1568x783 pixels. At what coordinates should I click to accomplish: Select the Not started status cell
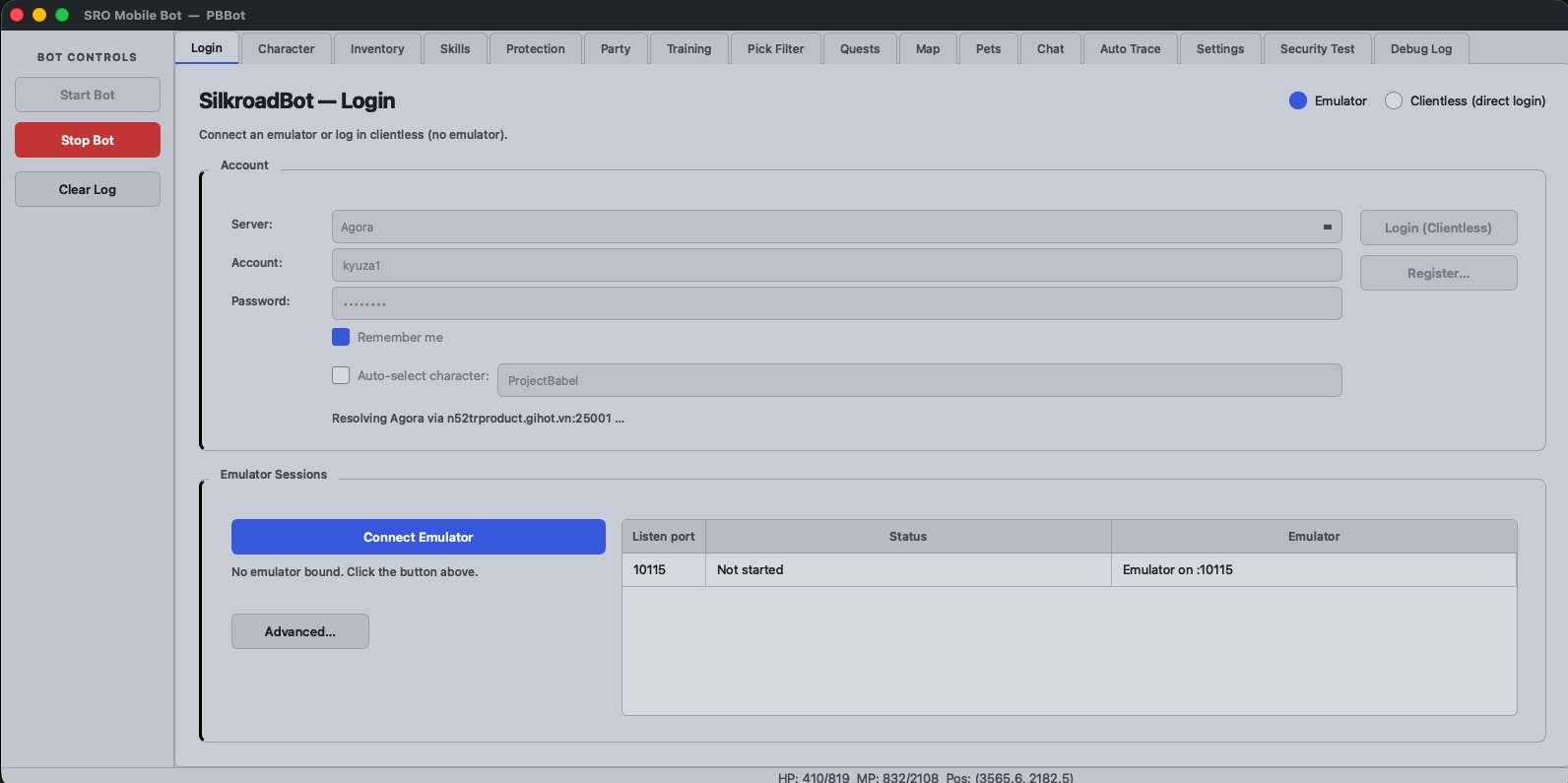(908, 569)
